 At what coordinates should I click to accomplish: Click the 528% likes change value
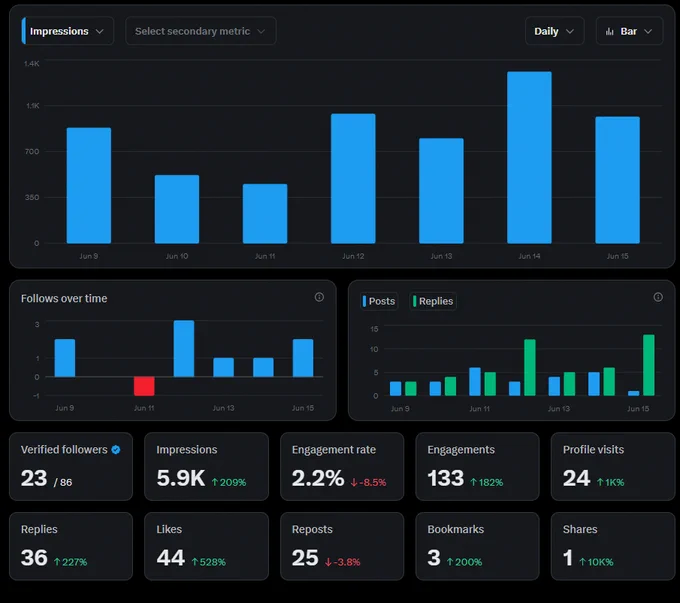pos(209,562)
